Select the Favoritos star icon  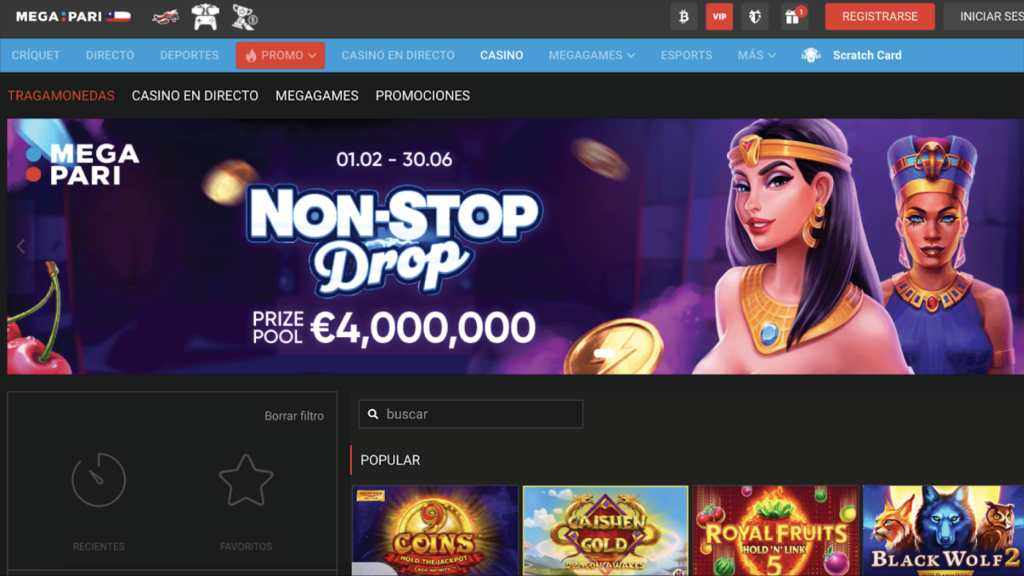coord(246,480)
